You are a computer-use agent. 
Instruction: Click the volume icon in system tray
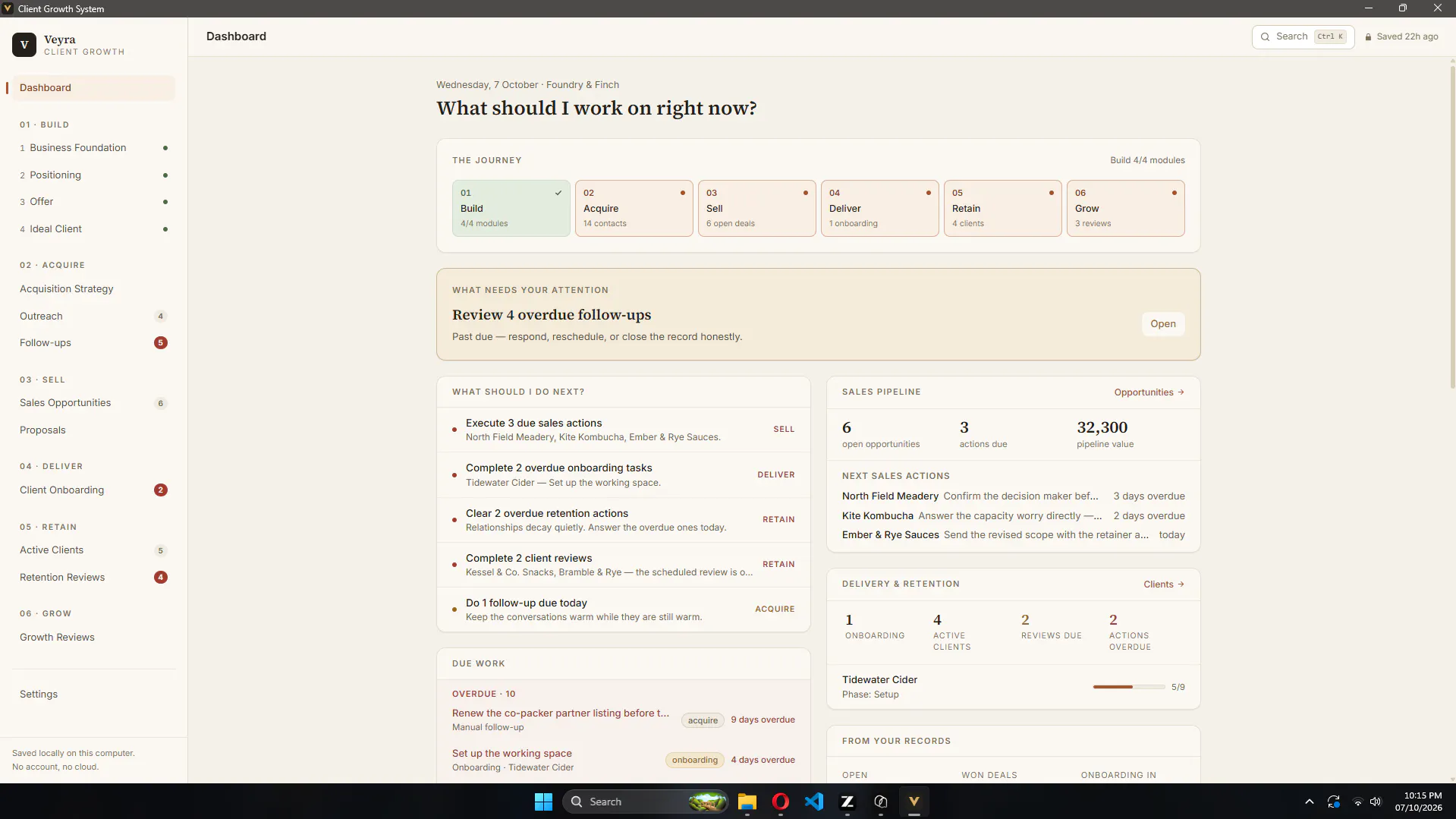(x=1376, y=802)
